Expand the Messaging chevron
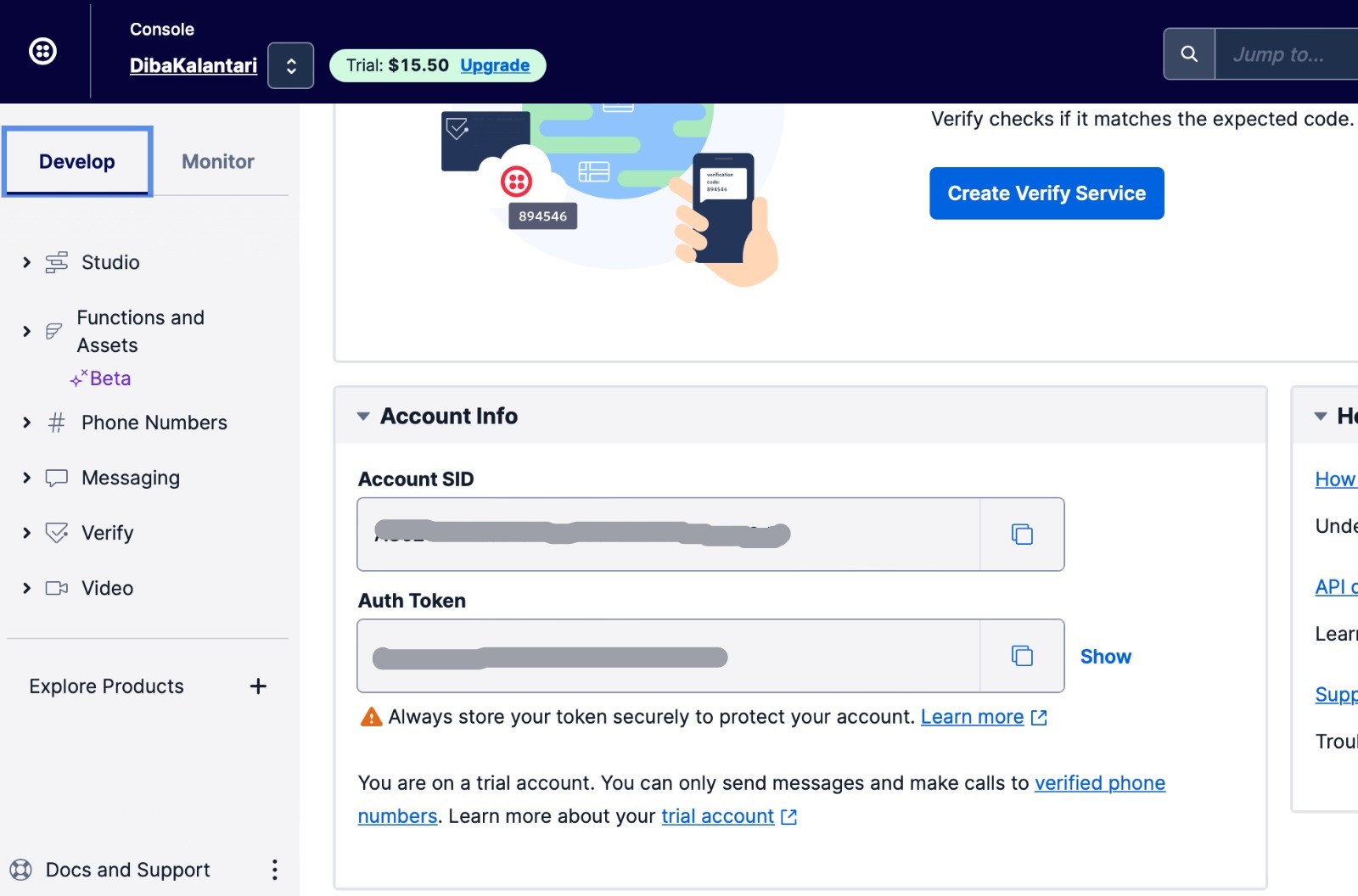 pos(26,478)
